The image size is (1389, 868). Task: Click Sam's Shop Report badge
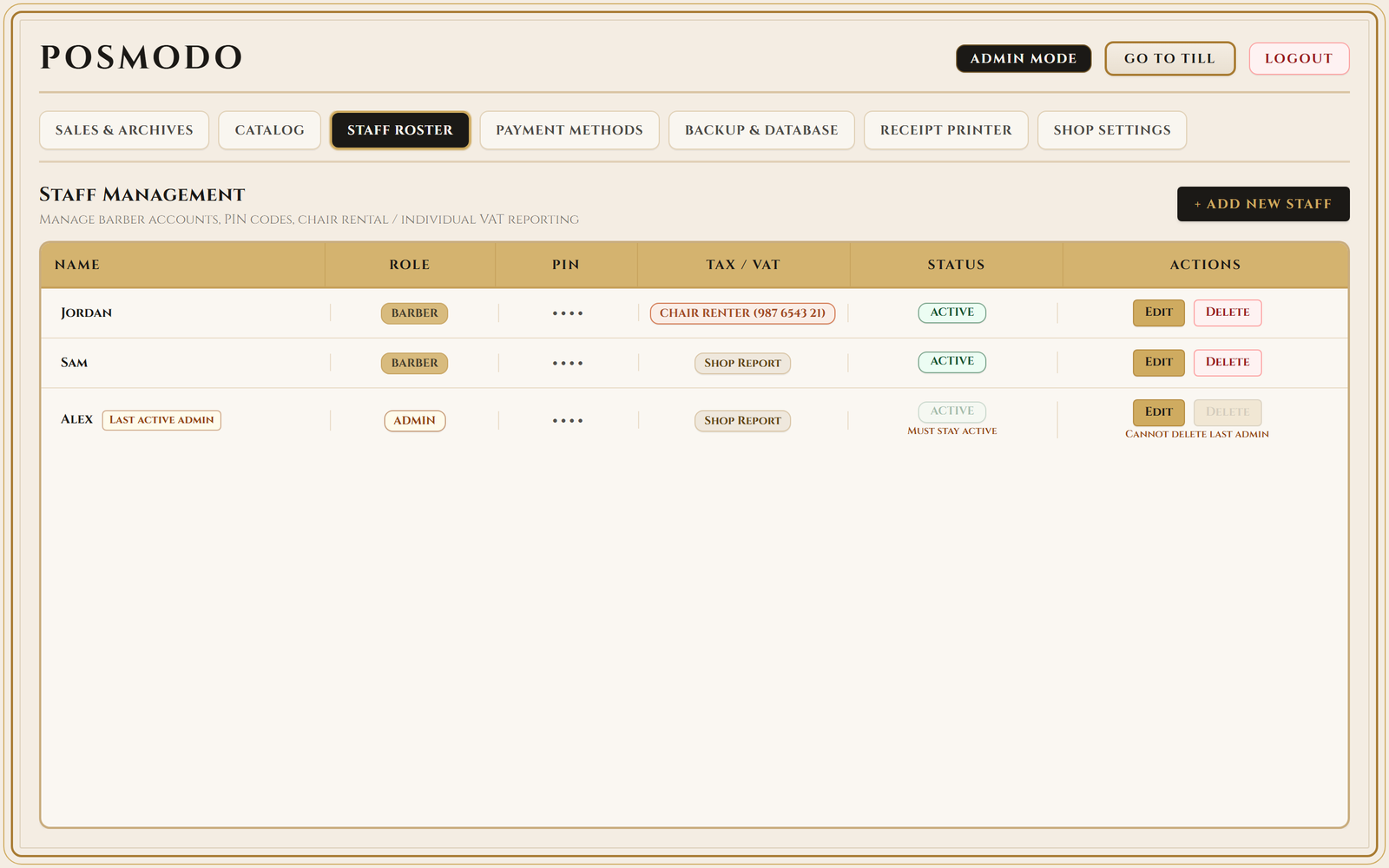coord(742,363)
